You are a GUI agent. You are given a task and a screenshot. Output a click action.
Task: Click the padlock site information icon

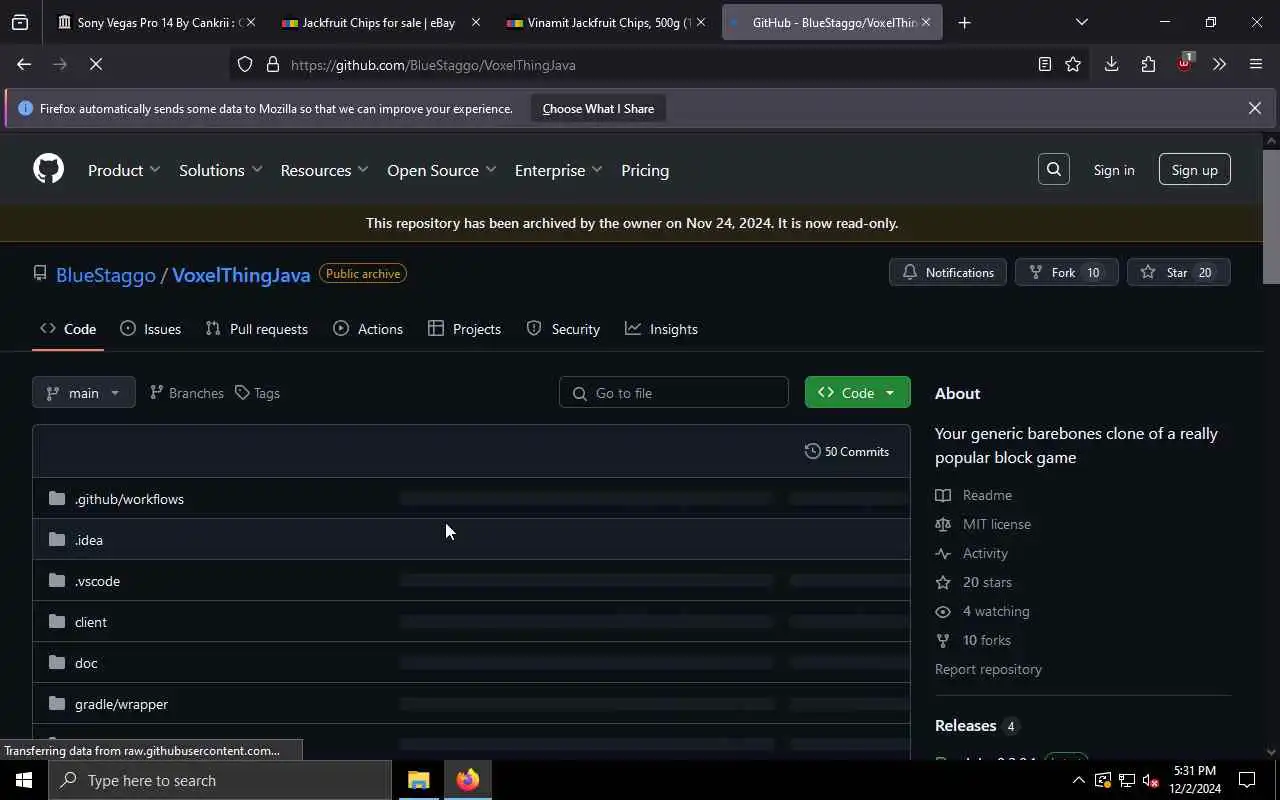click(273, 65)
